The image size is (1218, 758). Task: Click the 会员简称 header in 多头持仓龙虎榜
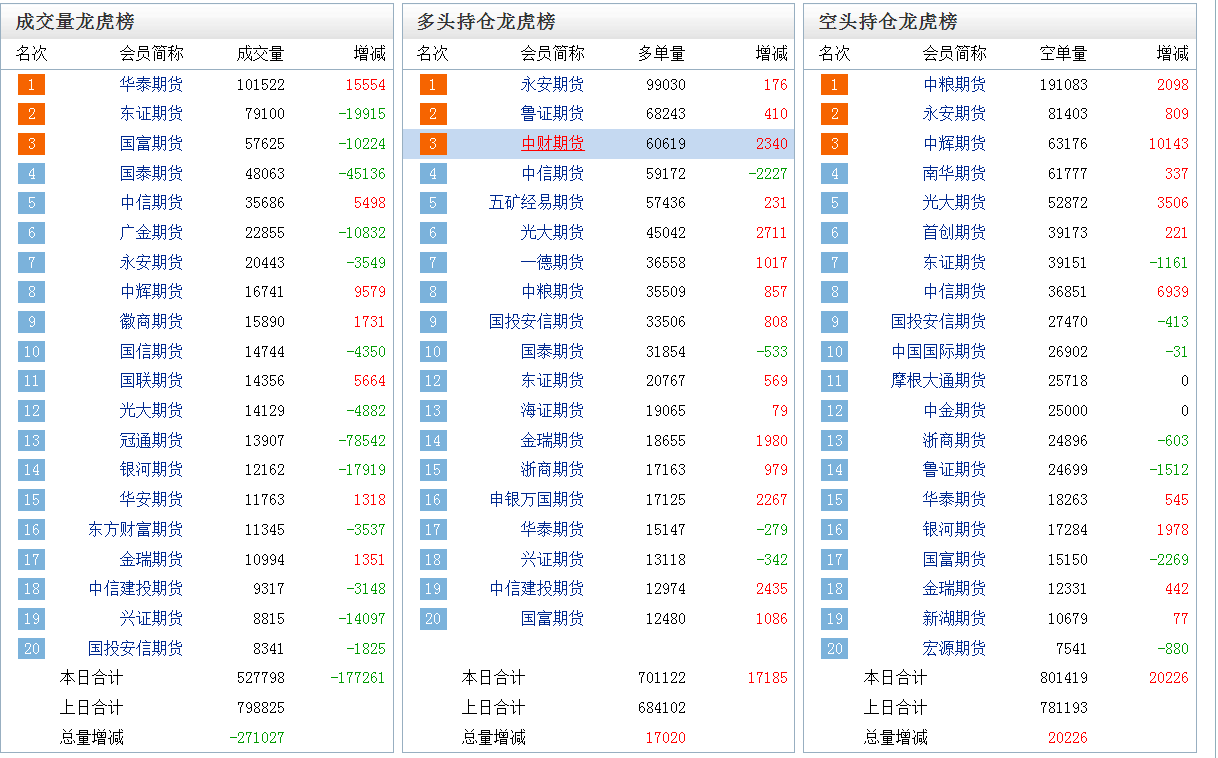tap(552, 54)
